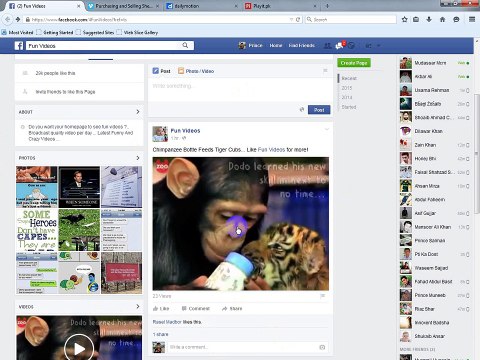Click the Write a comment field

tap(247, 347)
